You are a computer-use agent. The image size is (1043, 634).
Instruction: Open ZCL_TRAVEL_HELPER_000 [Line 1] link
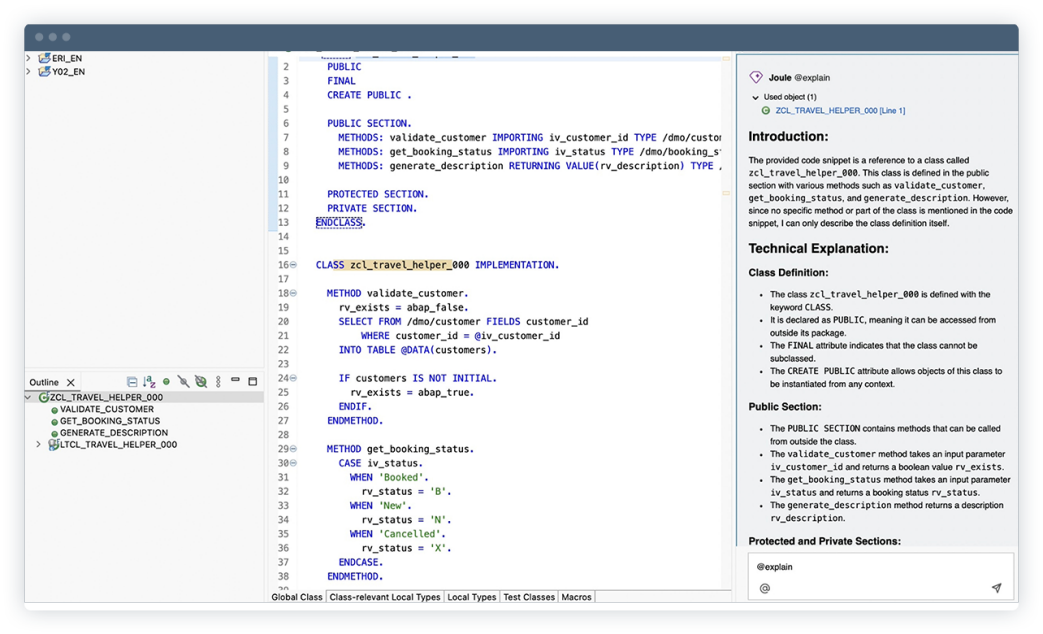point(839,110)
